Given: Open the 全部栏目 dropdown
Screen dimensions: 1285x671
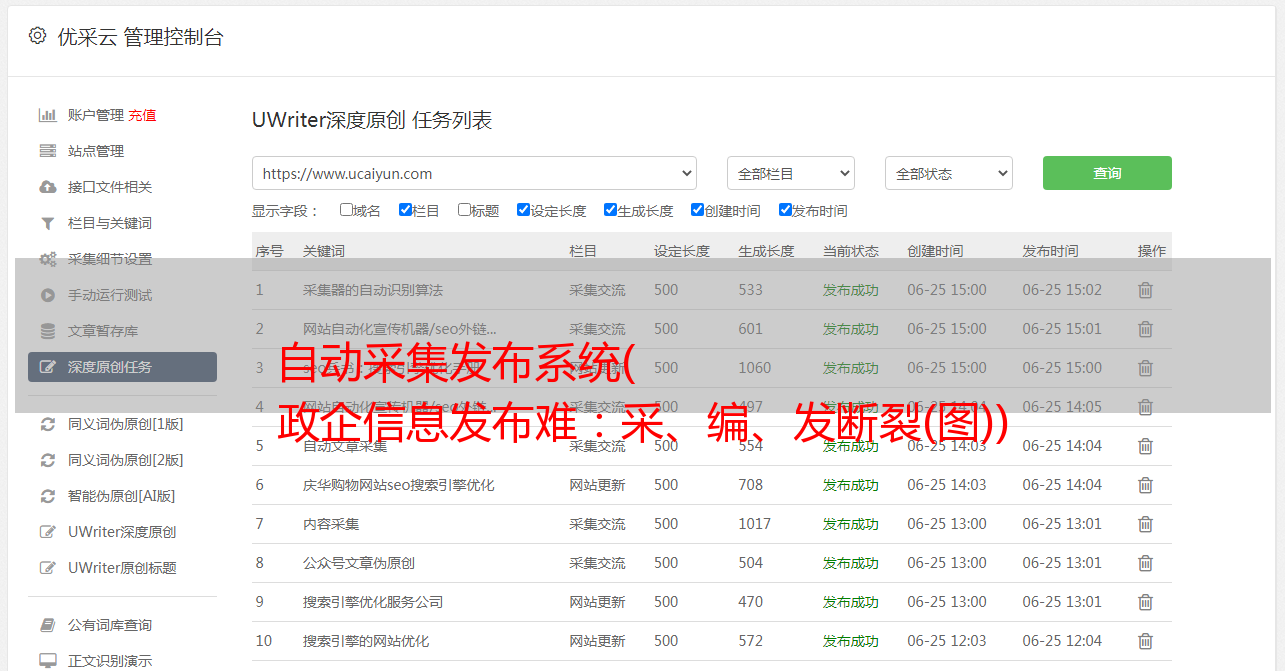Looking at the screenshot, I should click(791, 173).
